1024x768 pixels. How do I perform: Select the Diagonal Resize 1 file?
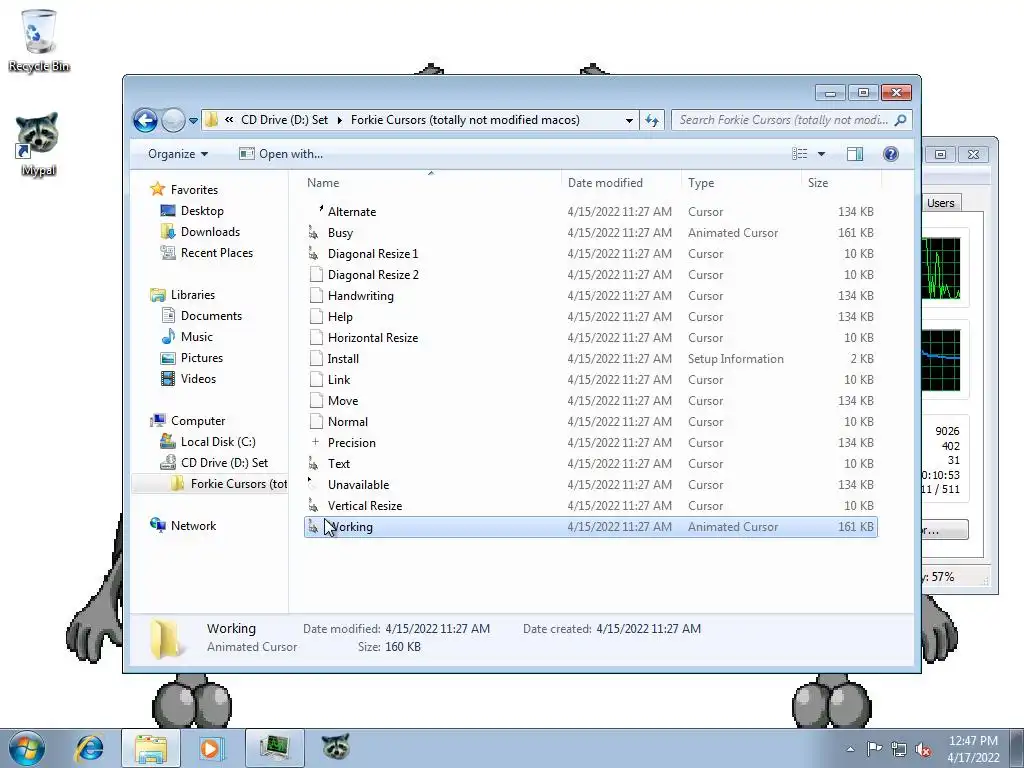pyautogui.click(x=590, y=253)
